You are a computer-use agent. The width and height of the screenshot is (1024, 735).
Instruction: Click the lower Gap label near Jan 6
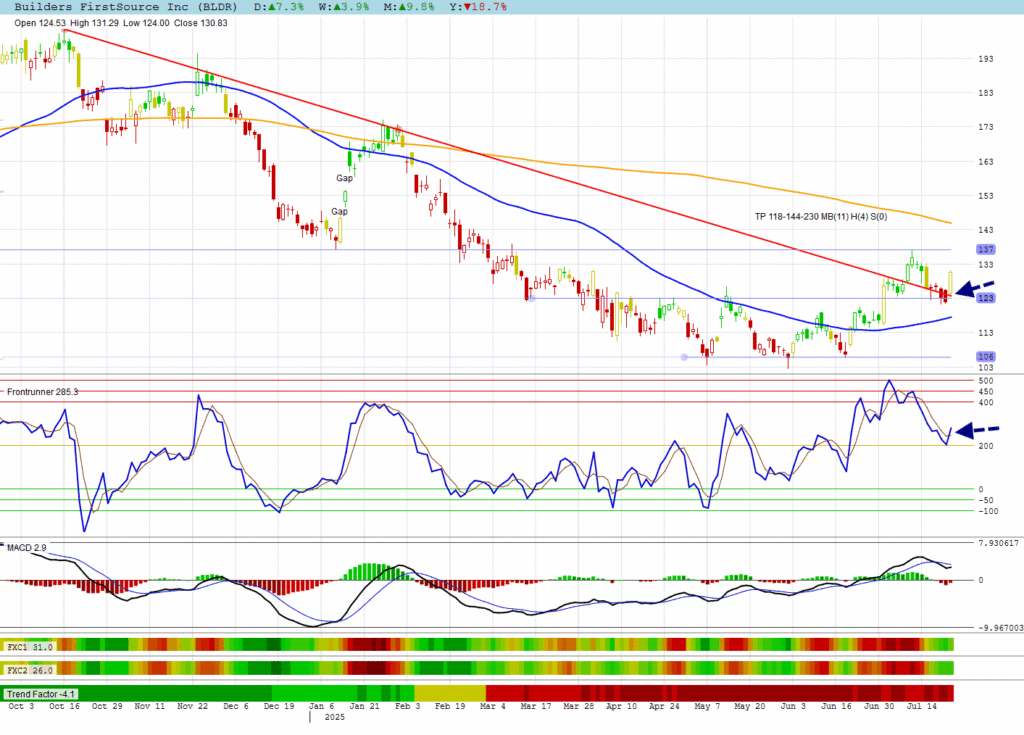(x=340, y=211)
